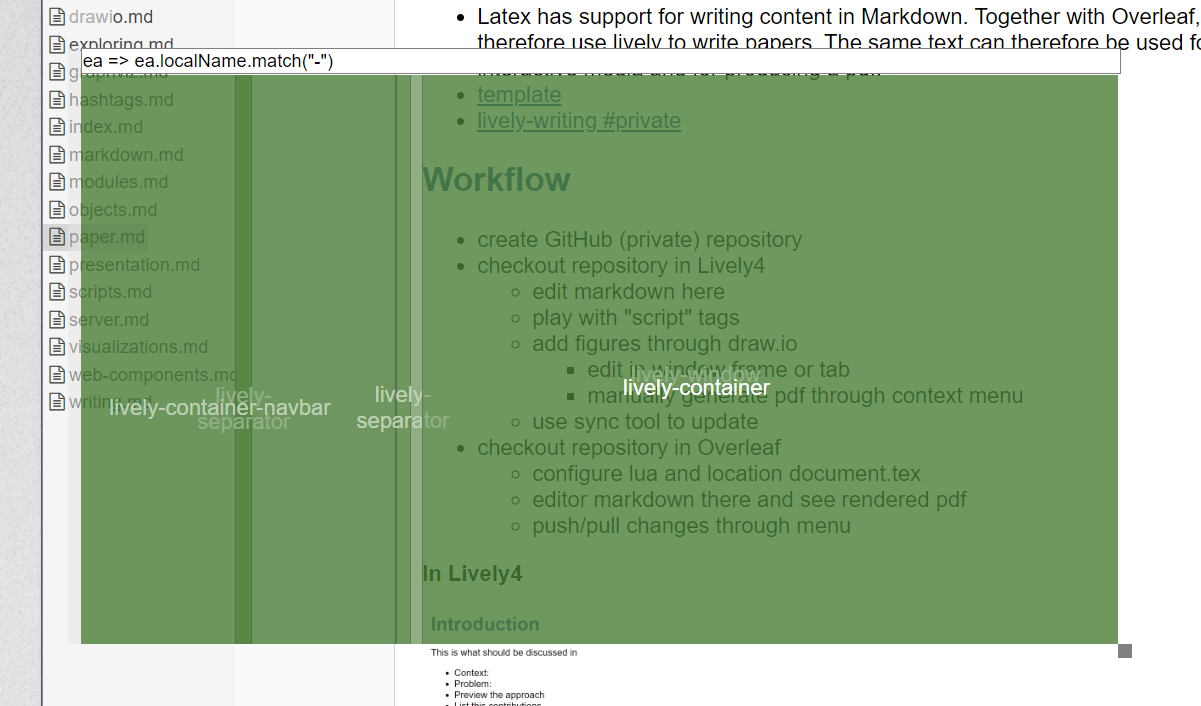
Task: Open visualizations.md in the file list
Action: [138, 347]
